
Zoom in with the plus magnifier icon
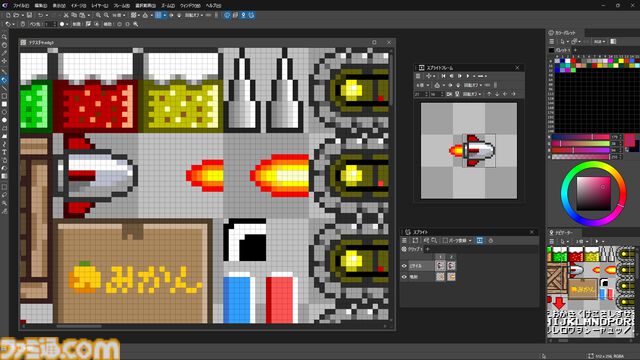coord(98,15)
